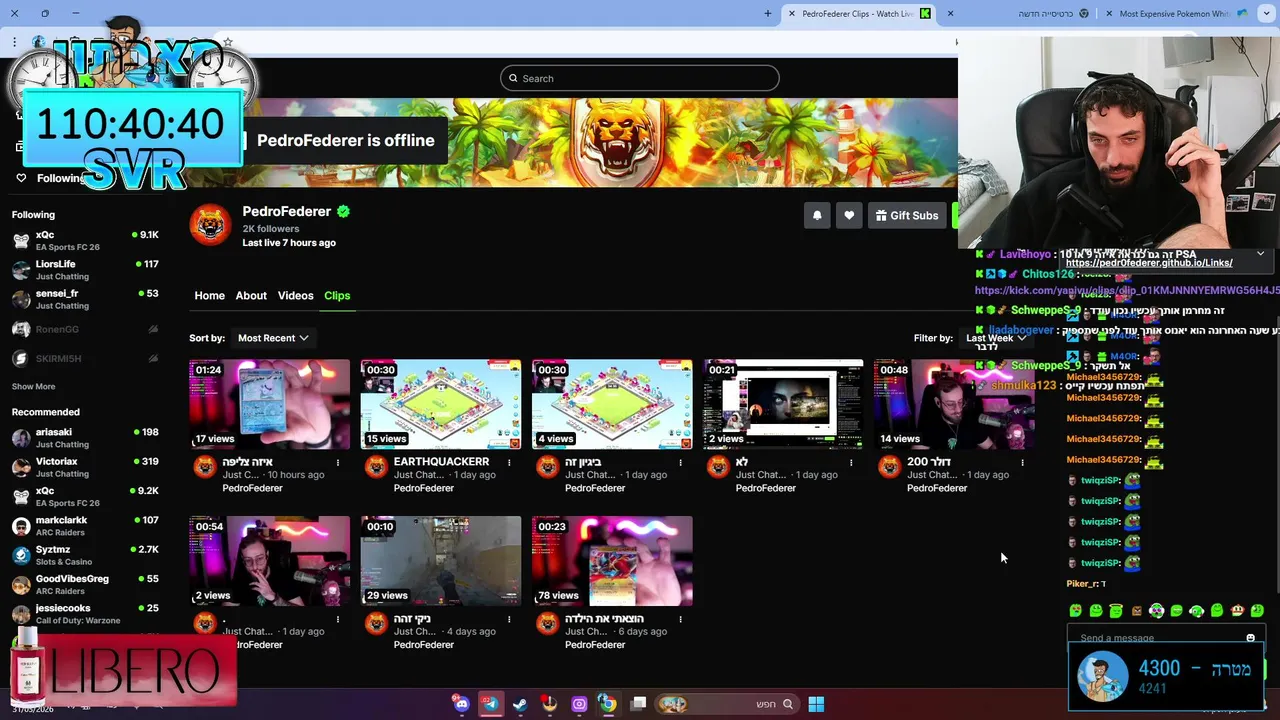Play the 78 views הוצאתי את הילדה thumbnail
The image size is (1280, 720).
612,561
